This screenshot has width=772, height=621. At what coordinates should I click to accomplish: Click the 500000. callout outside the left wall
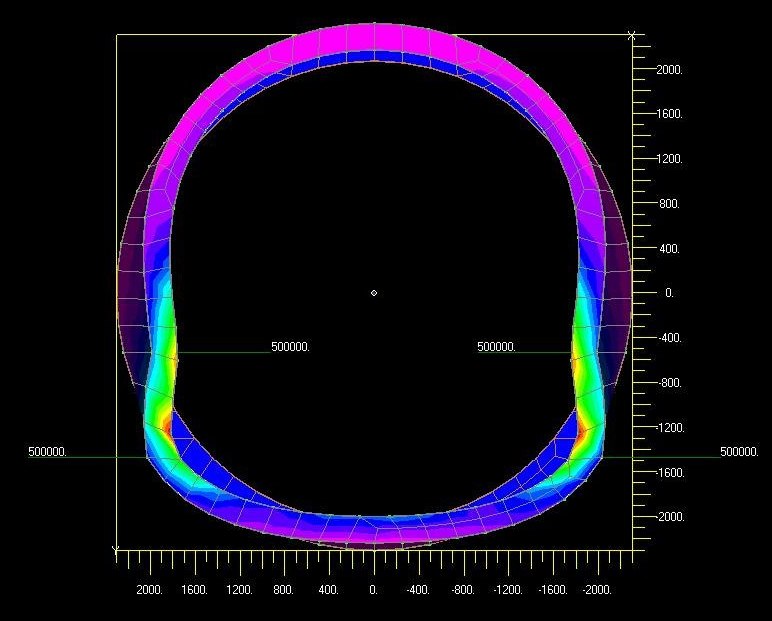(x=47, y=452)
